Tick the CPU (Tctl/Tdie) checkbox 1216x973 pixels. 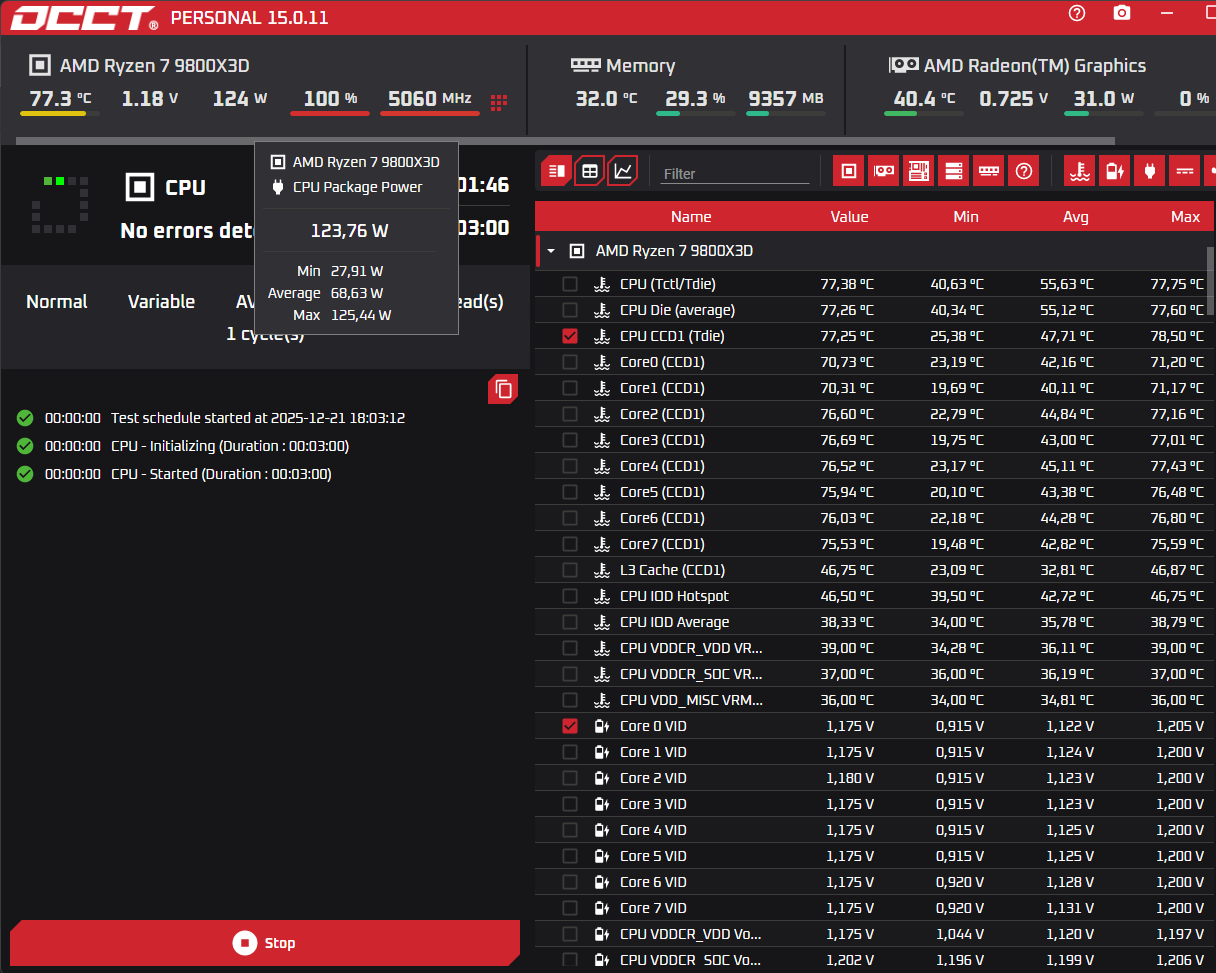570,284
